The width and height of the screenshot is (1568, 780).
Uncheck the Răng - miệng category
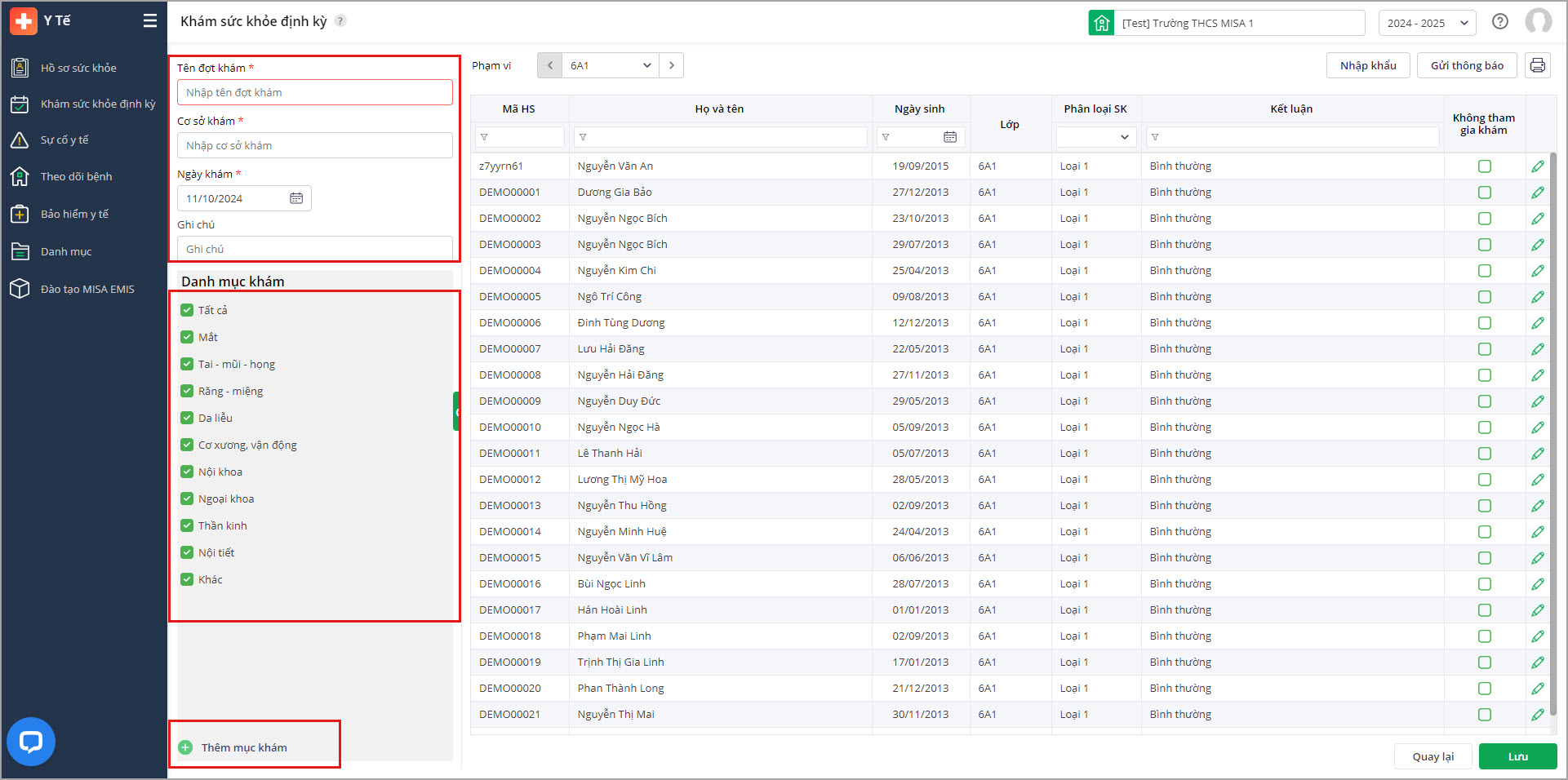click(x=187, y=391)
